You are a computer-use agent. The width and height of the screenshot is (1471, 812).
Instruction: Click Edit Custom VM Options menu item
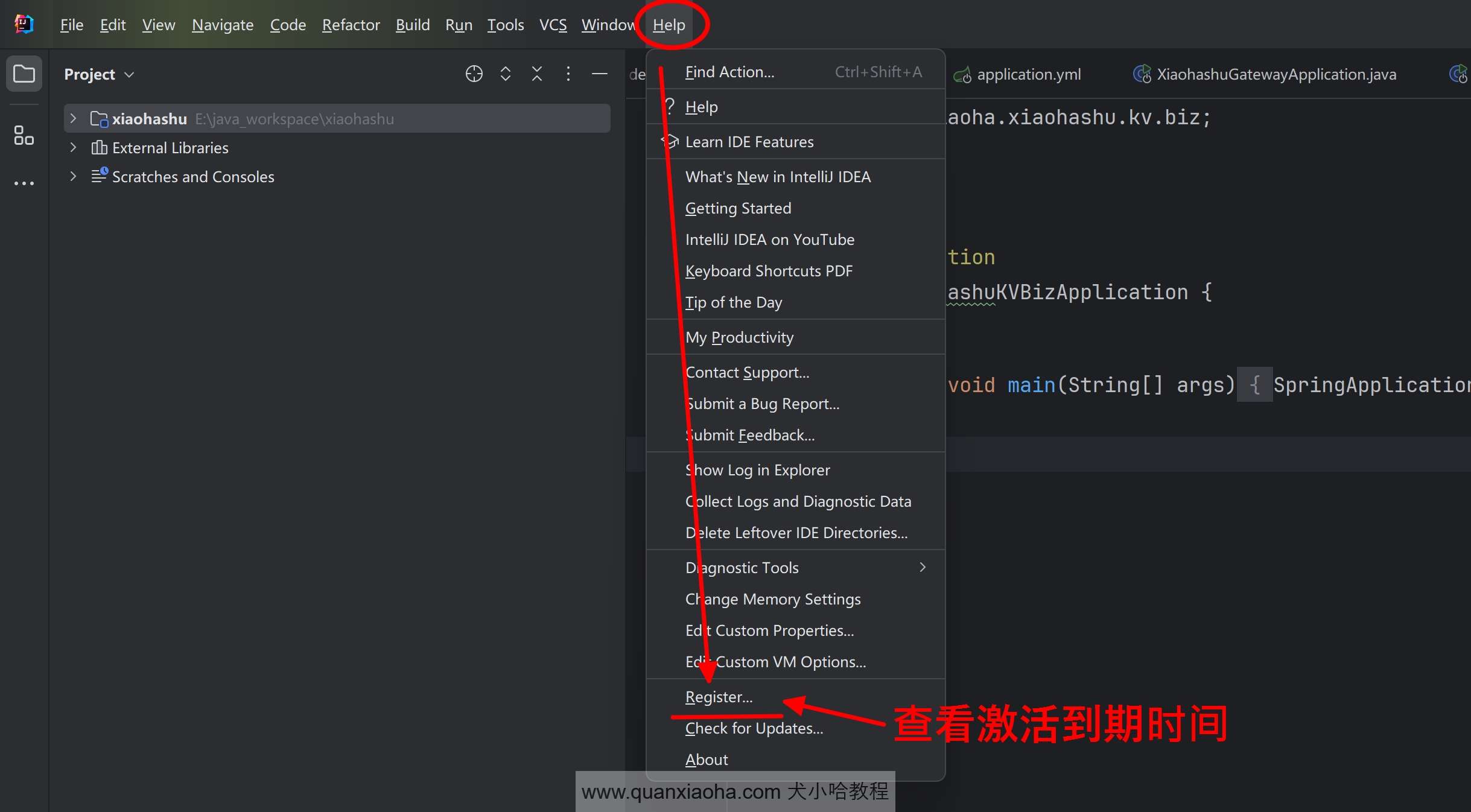pos(775,661)
